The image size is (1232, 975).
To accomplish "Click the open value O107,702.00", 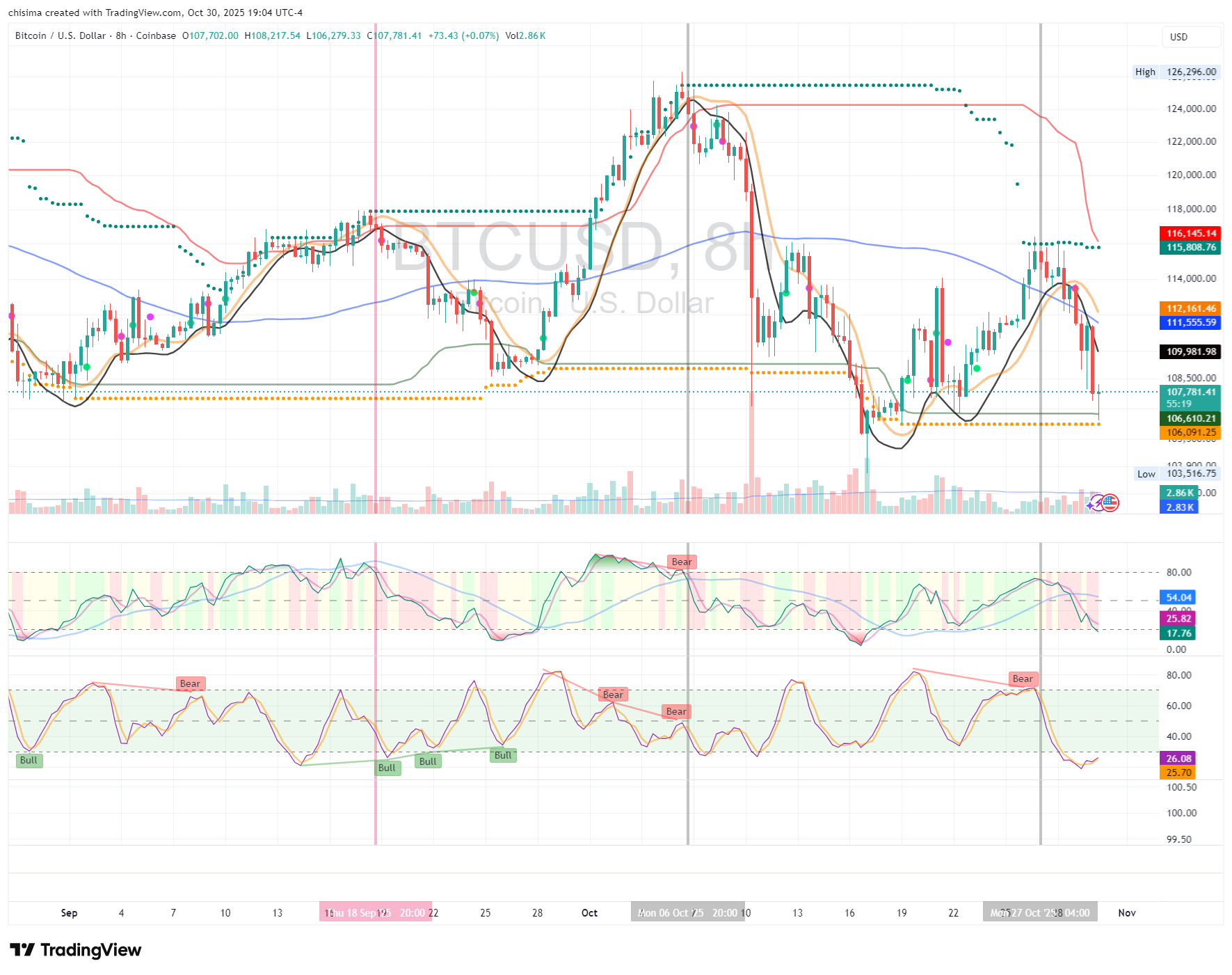I will (210, 35).
